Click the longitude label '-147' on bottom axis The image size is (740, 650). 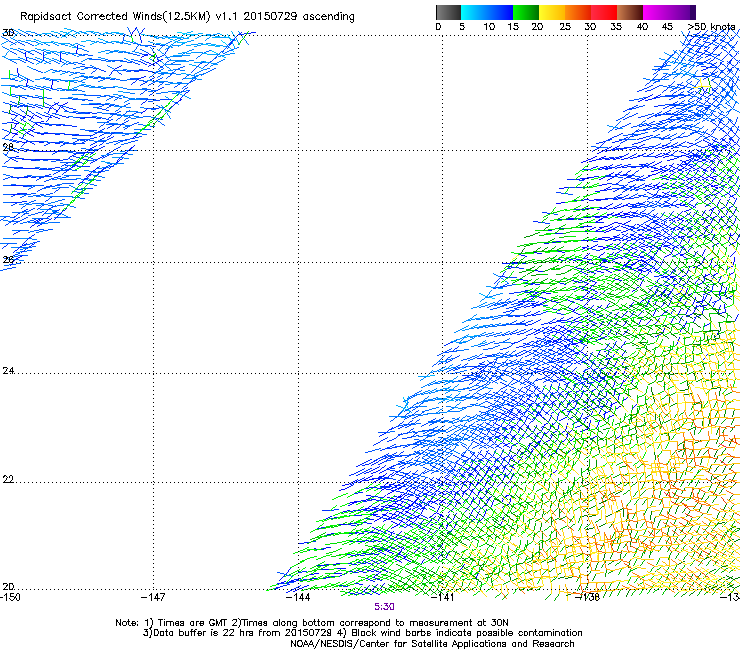(153, 597)
